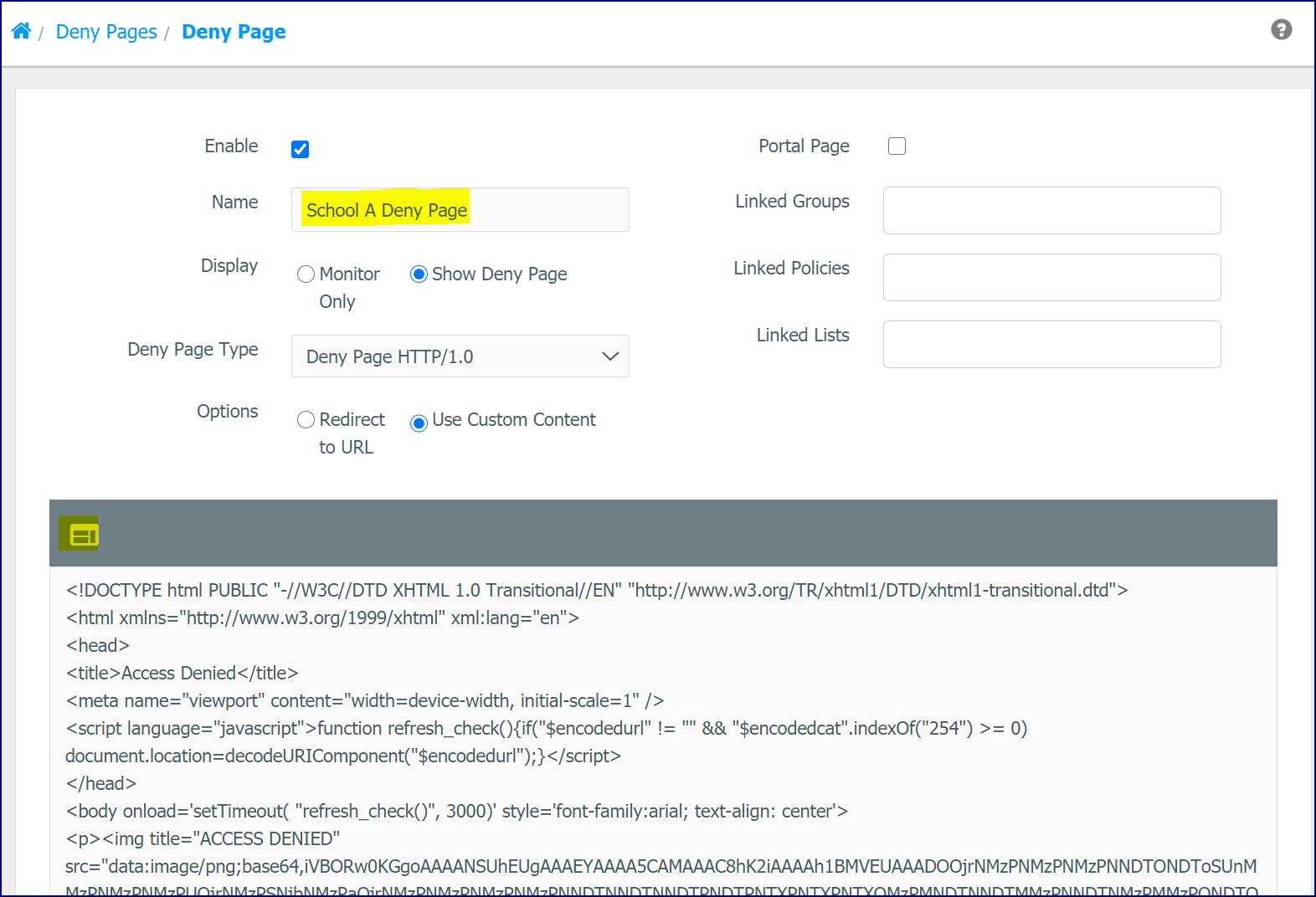
Task: Click the Linked Lists field
Action: [x=1051, y=344]
